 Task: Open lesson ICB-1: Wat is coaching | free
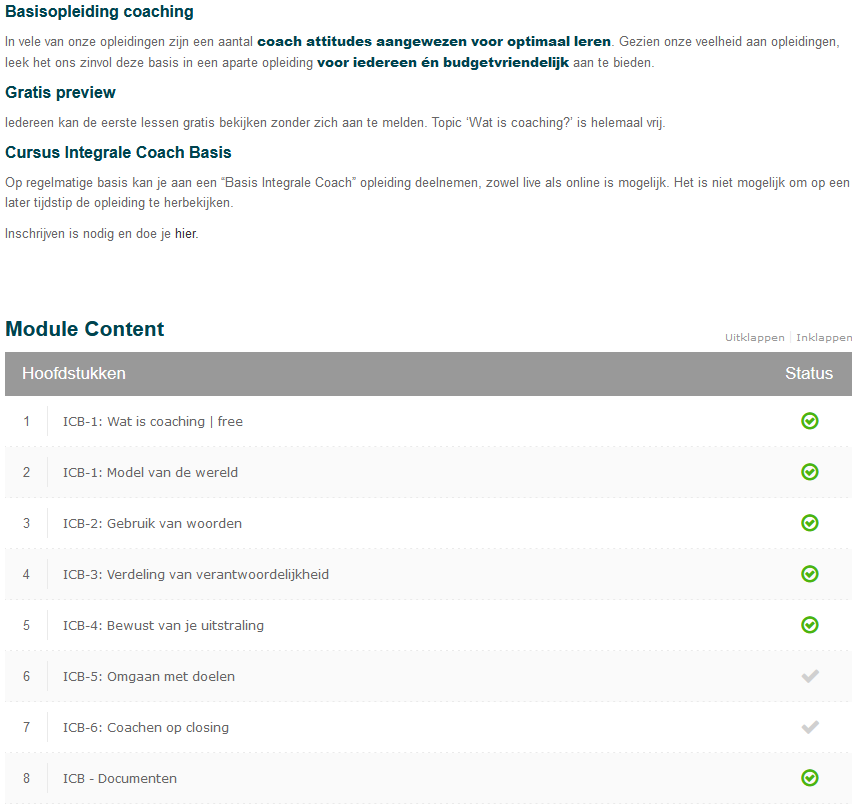pyautogui.click(x=153, y=422)
